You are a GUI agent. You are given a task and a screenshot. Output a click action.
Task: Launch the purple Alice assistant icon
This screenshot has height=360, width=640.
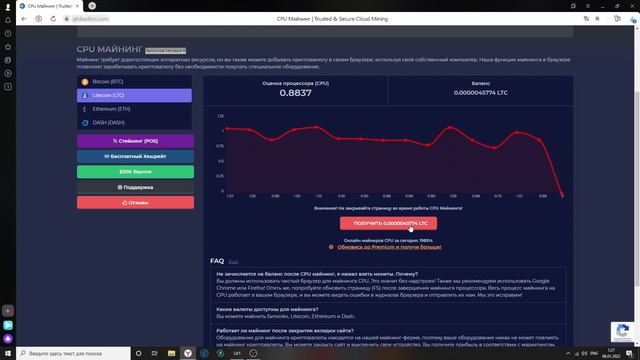click(x=8, y=338)
